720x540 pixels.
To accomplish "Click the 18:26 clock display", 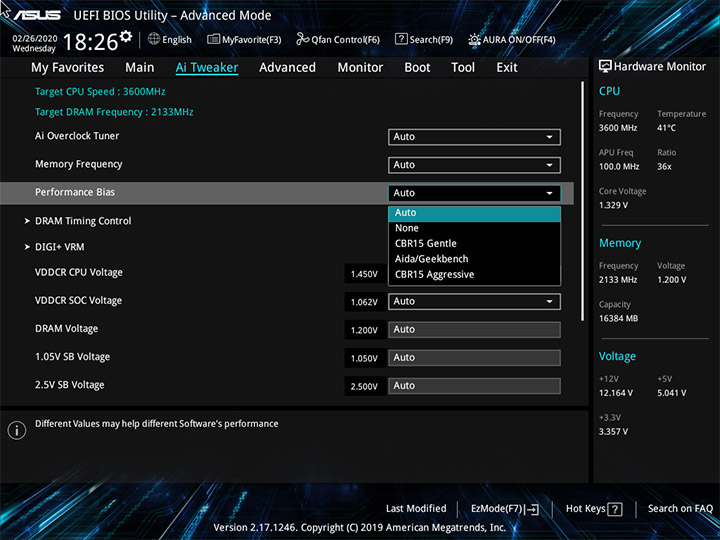I will point(90,42).
